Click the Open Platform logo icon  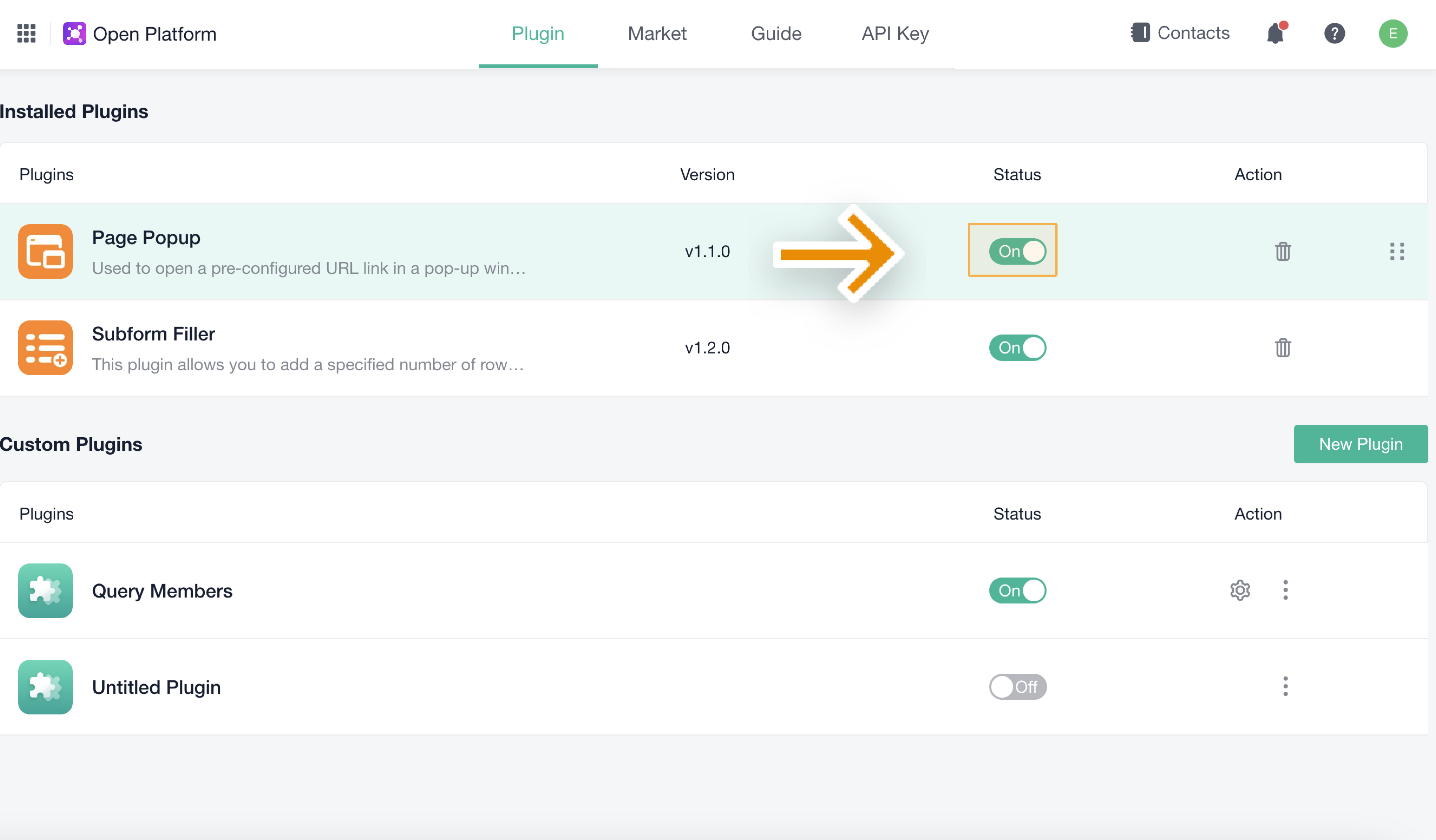point(74,34)
